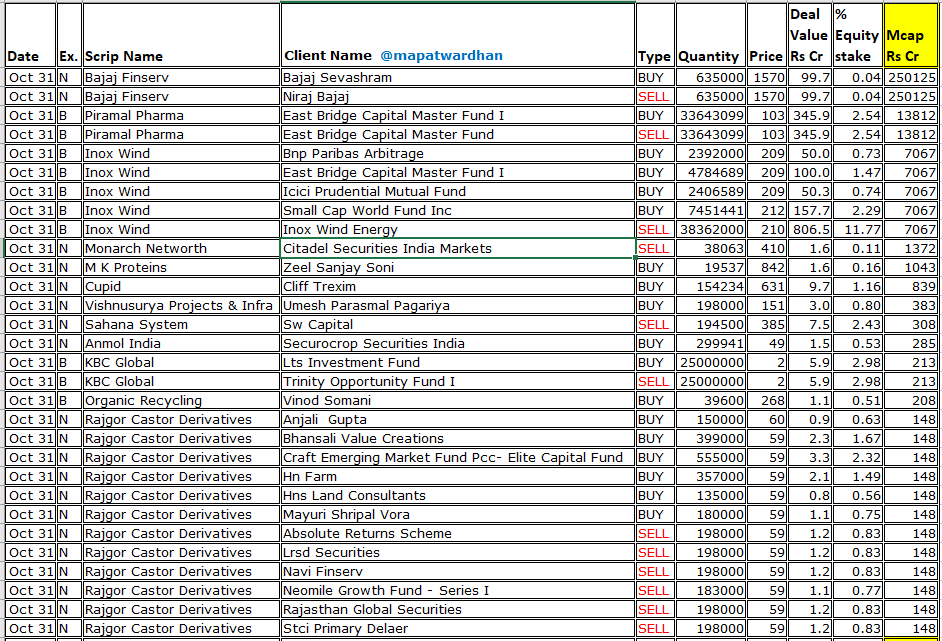Click quantity 38362000 for Inox Wind Energy

point(711,229)
